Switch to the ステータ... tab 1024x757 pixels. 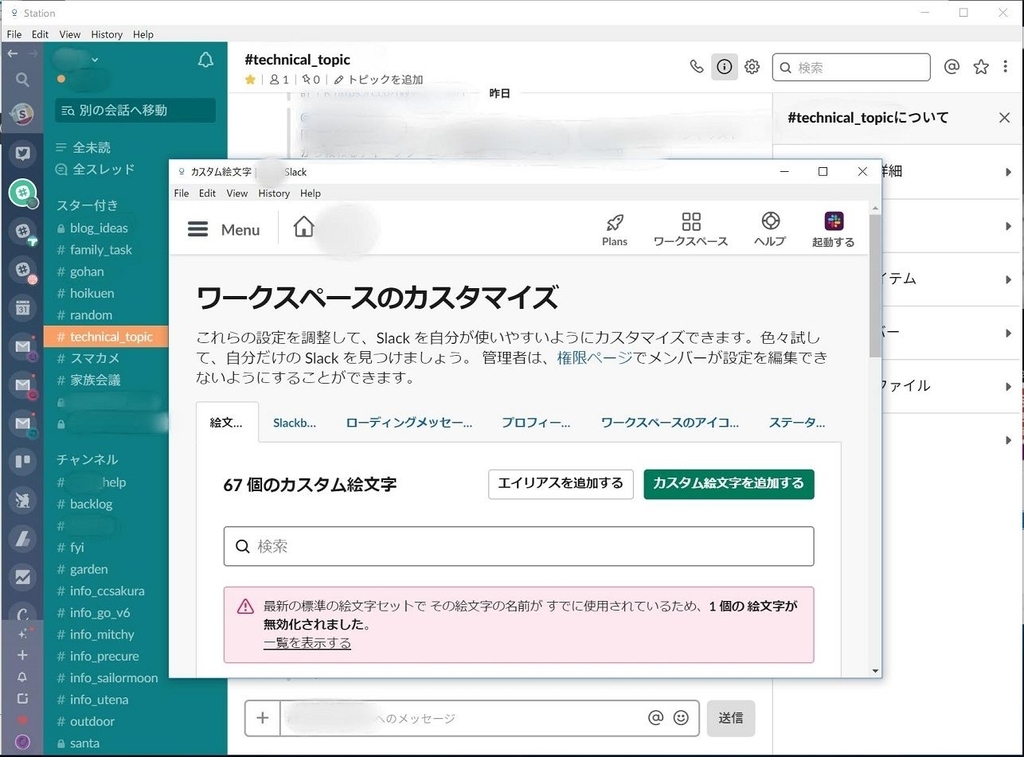[797, 423]
